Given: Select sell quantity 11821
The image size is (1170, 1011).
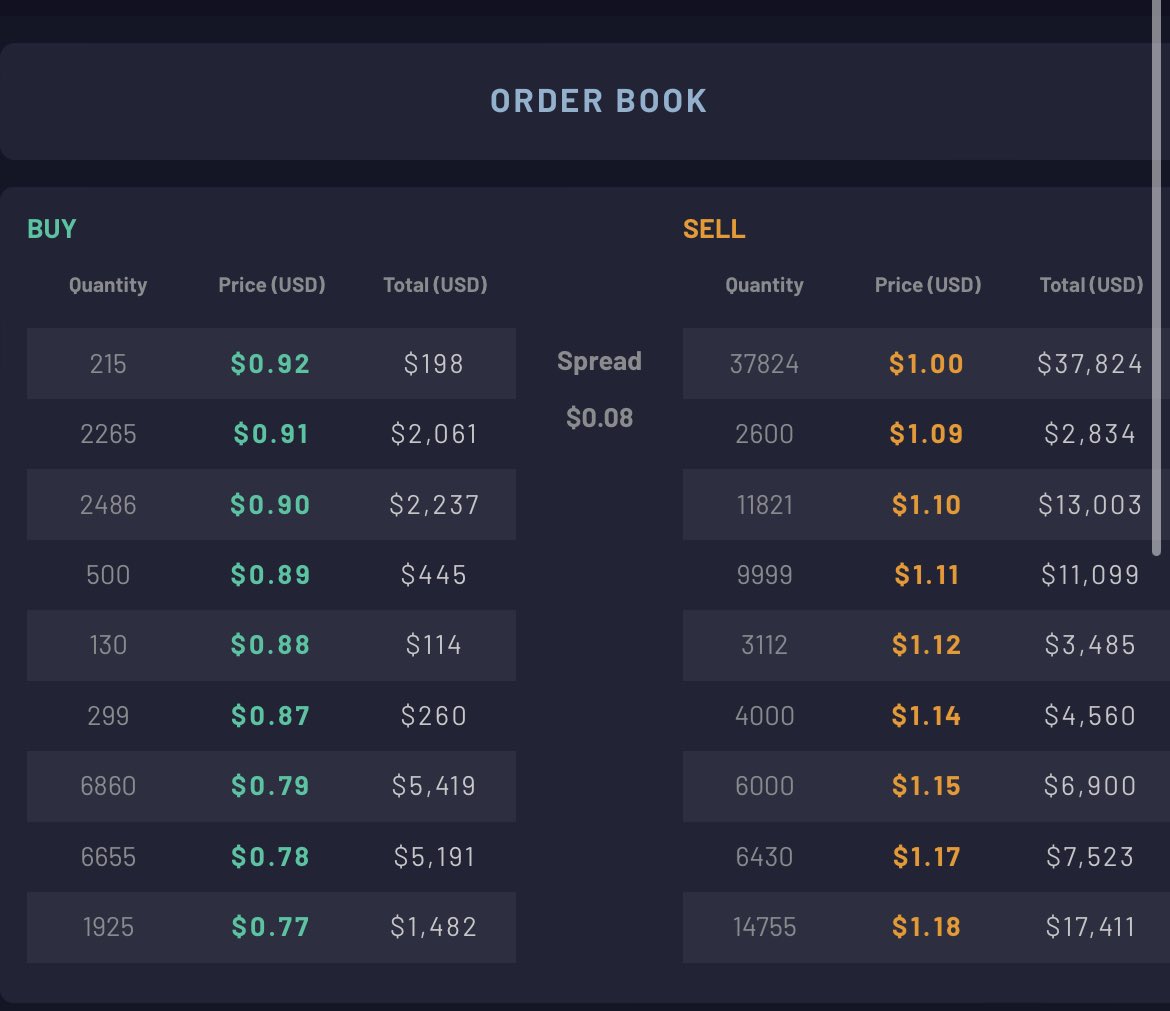Looking at the screenshot, I should click(x=764, y=504).
